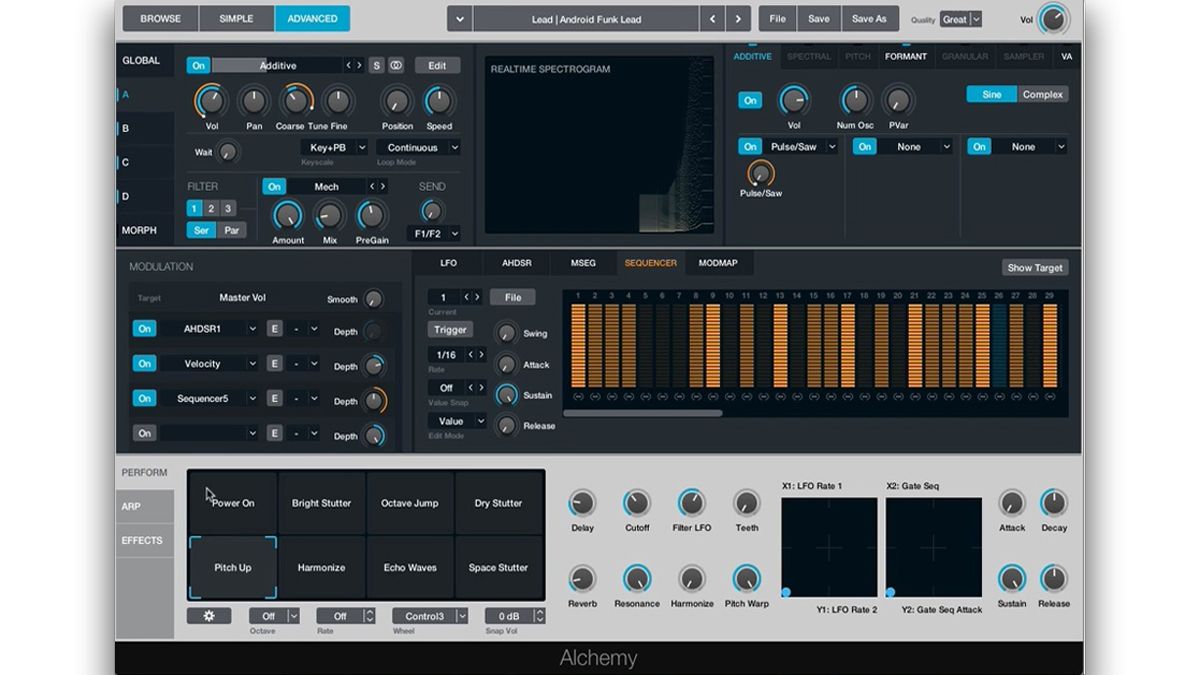Click the X1 LFO Rate 1 XY pad

[829, 547]
